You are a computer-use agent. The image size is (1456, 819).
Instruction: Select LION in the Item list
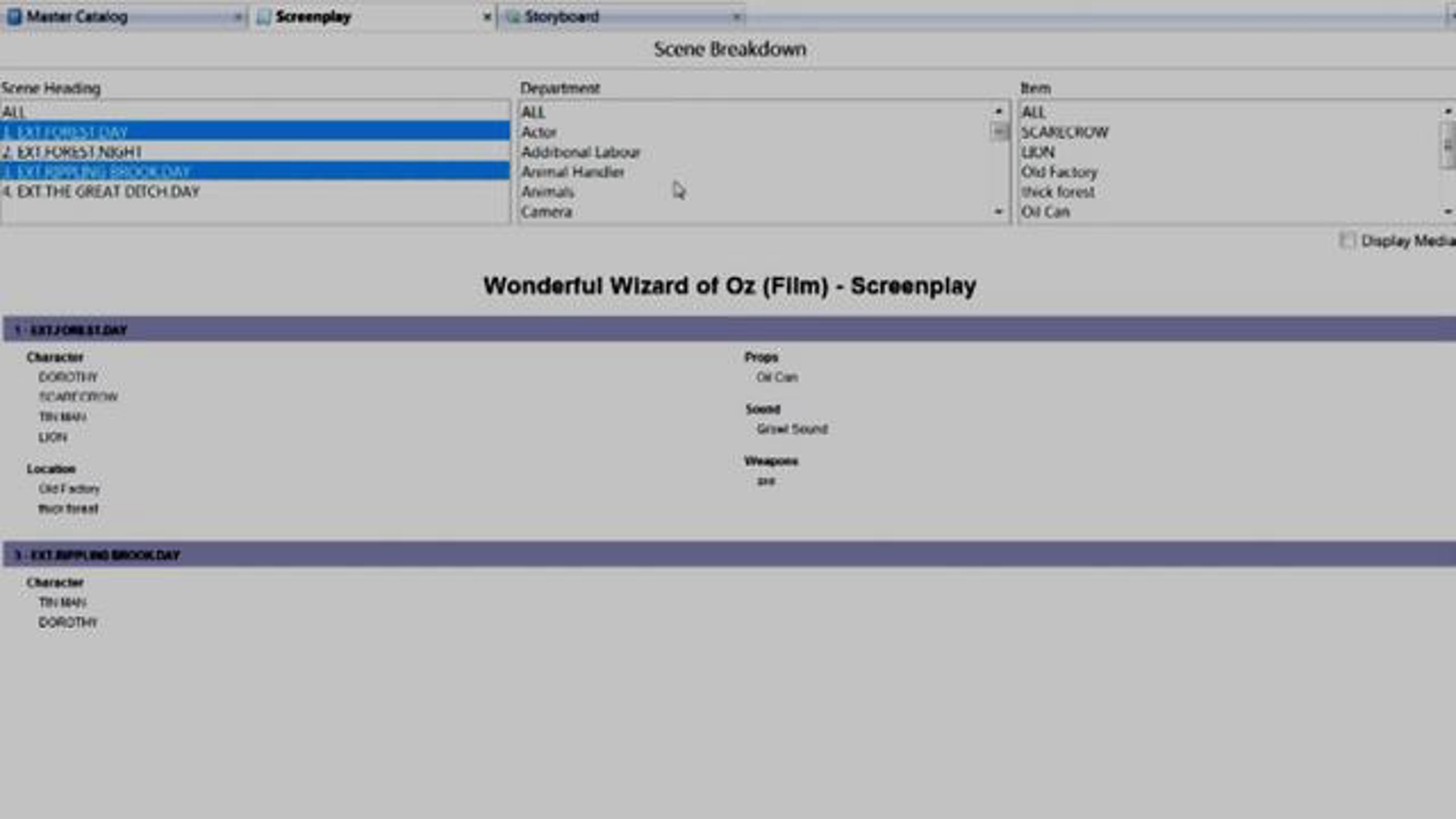pos(1229,152)
